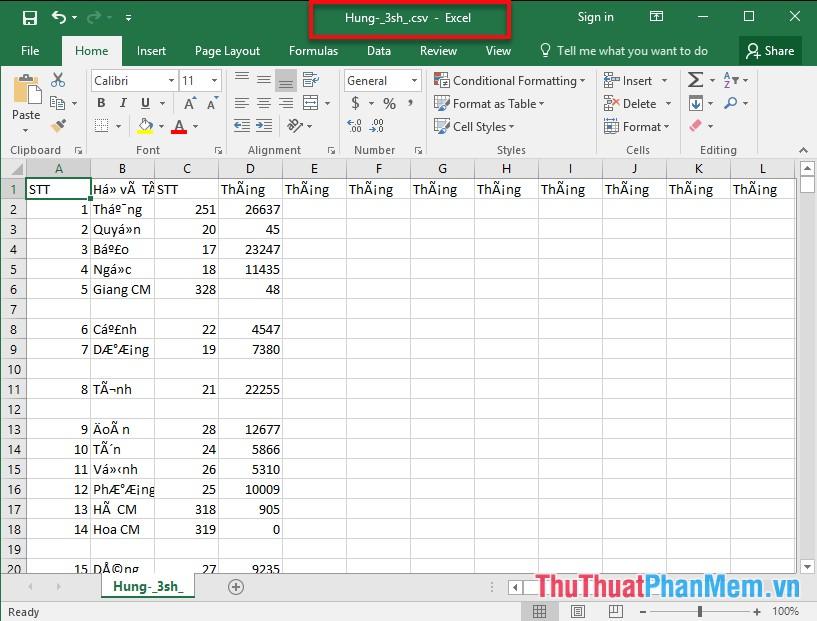The height and width of the screenshot is (621, 817).
Task: Toggle Italic formatting
Action: (x=123, y=103)
